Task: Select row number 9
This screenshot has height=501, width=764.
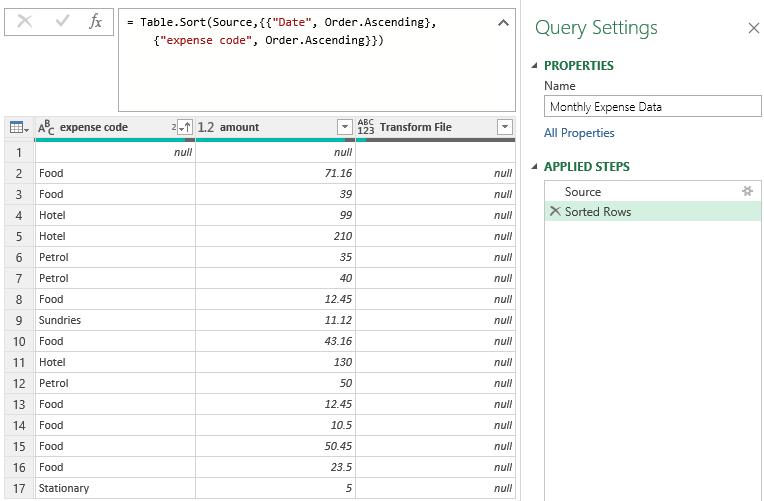Action: tap(19, 320)
